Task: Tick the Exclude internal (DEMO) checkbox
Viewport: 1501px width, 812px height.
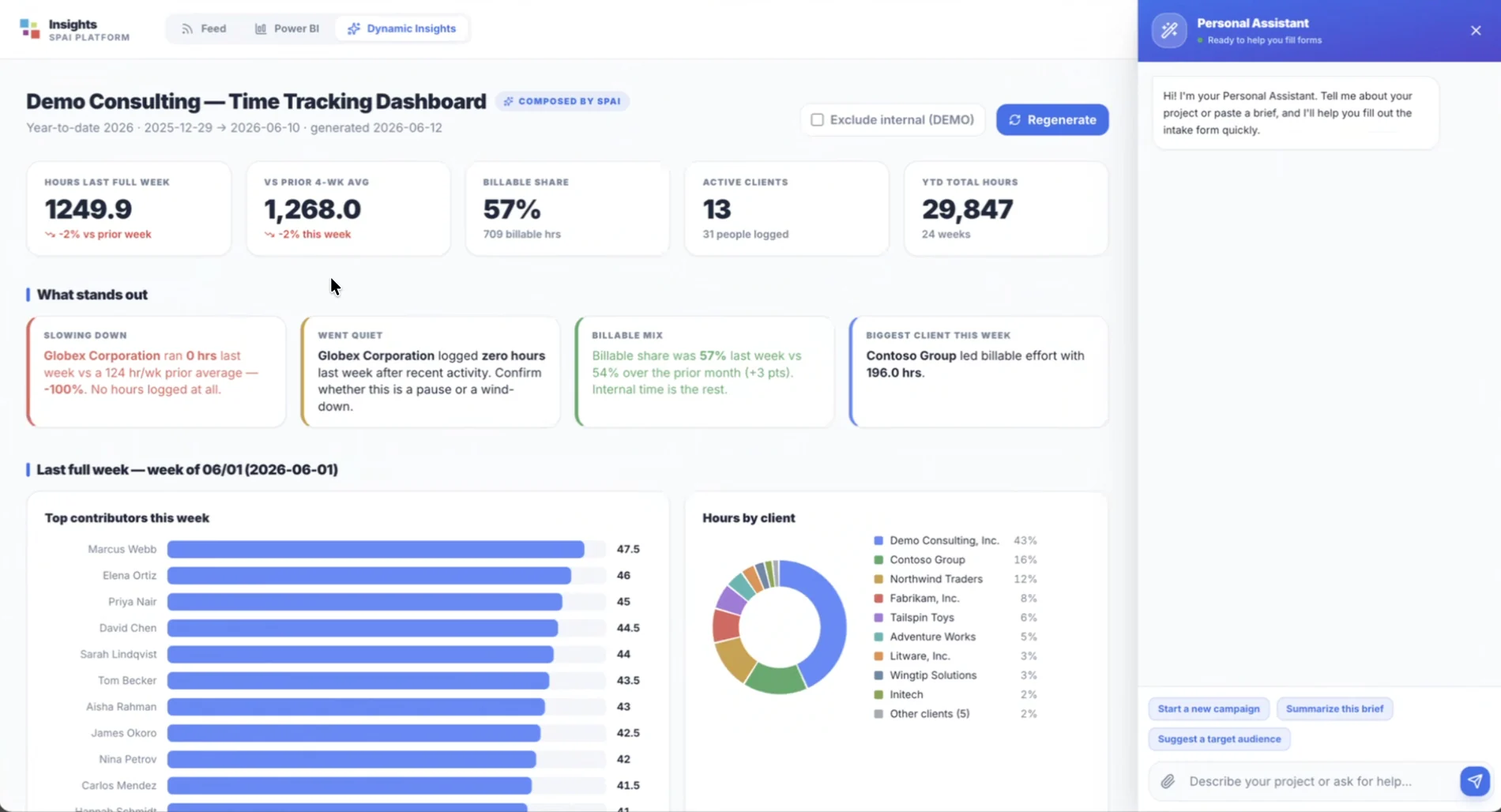Action: 818,120
